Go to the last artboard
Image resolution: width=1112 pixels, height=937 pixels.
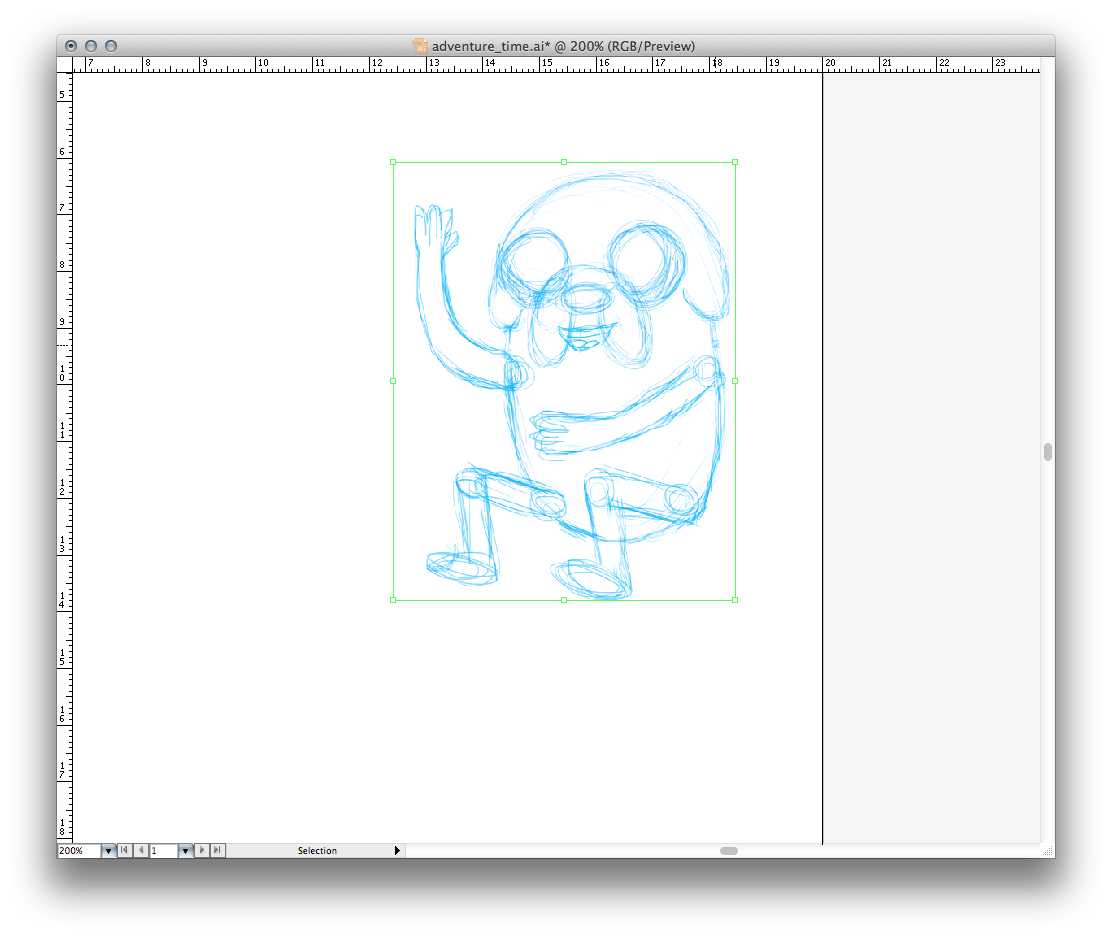[218, 851]
